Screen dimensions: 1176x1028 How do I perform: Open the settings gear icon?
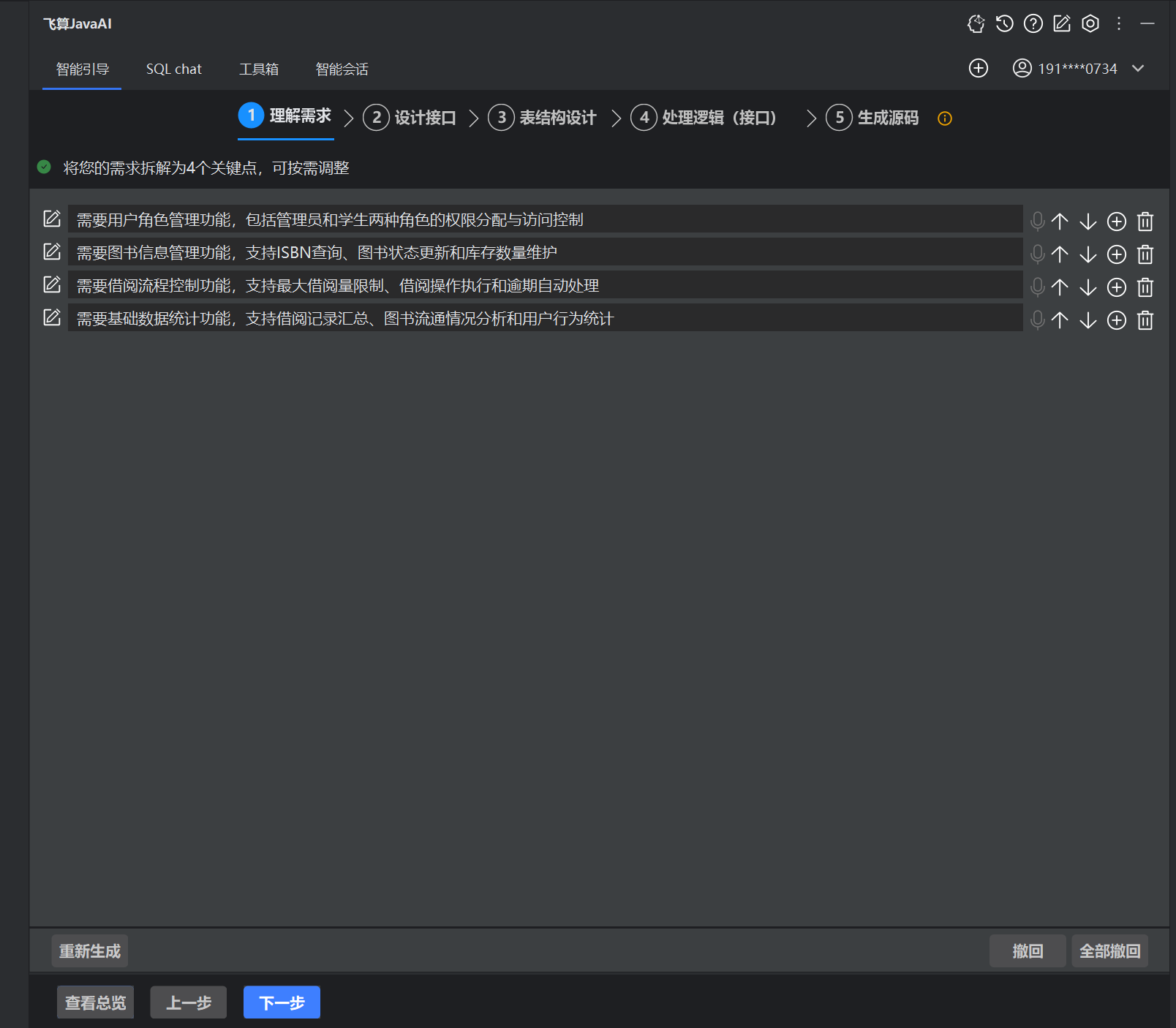(1090, 23)
